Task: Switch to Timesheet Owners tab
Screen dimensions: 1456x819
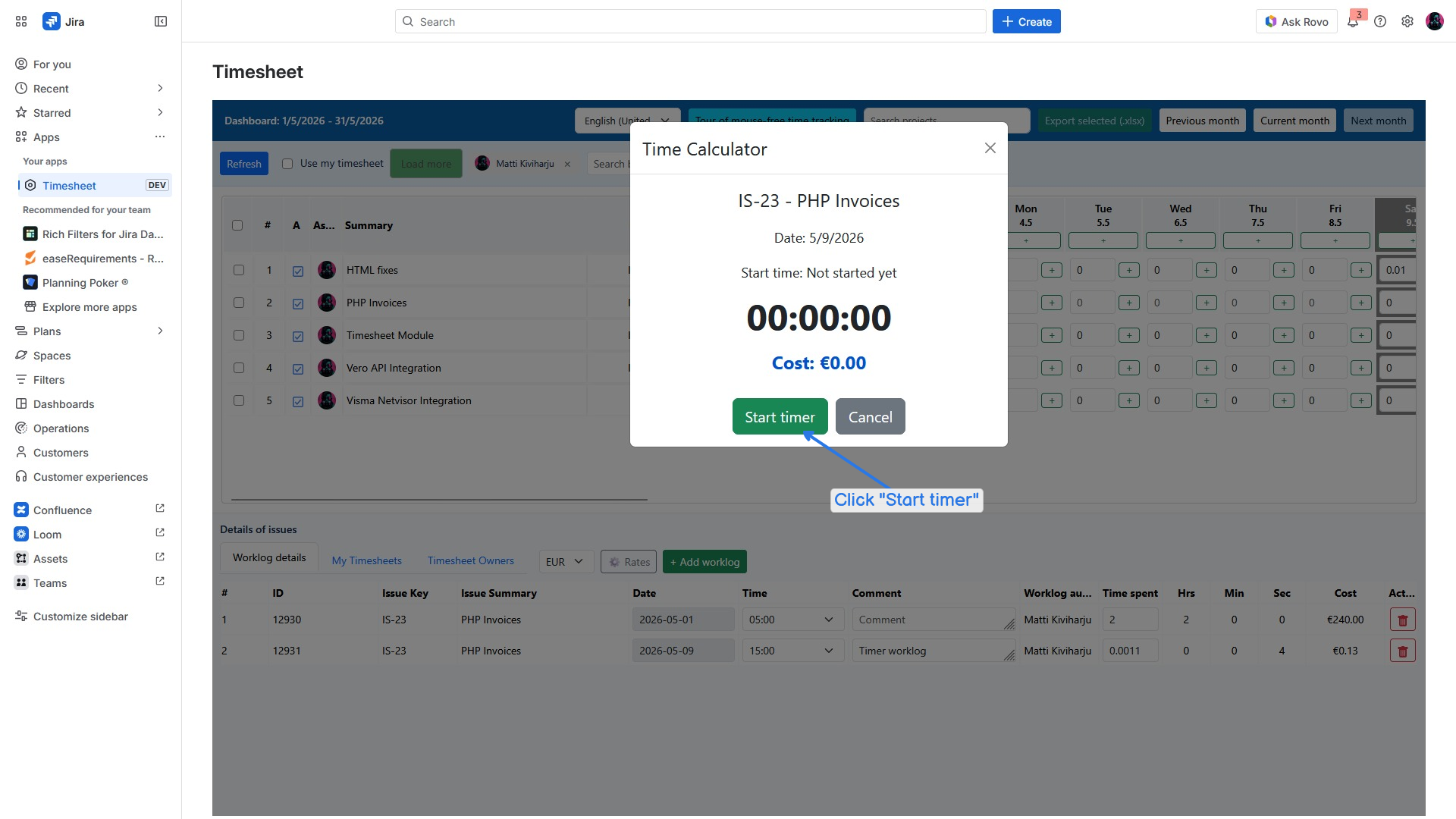Action: click(x=471, y=561)
